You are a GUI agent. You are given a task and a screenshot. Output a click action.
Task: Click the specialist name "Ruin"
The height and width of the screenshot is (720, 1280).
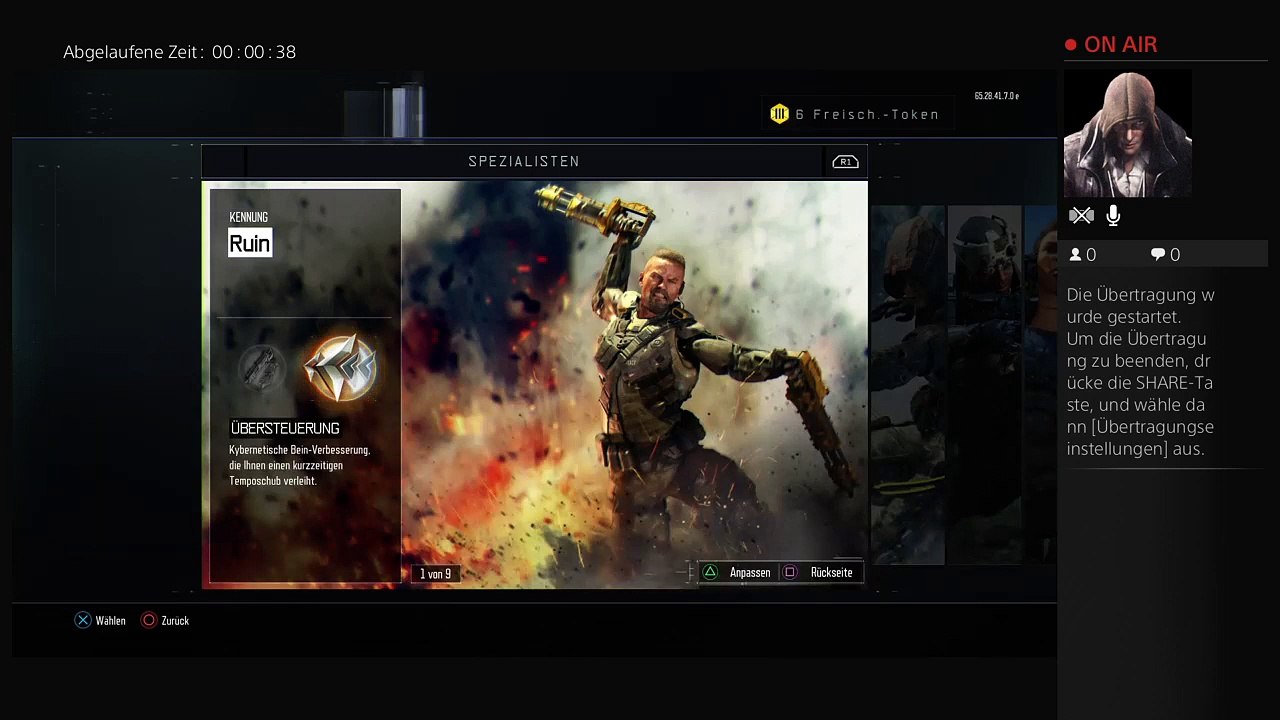[x=250, y=243]
